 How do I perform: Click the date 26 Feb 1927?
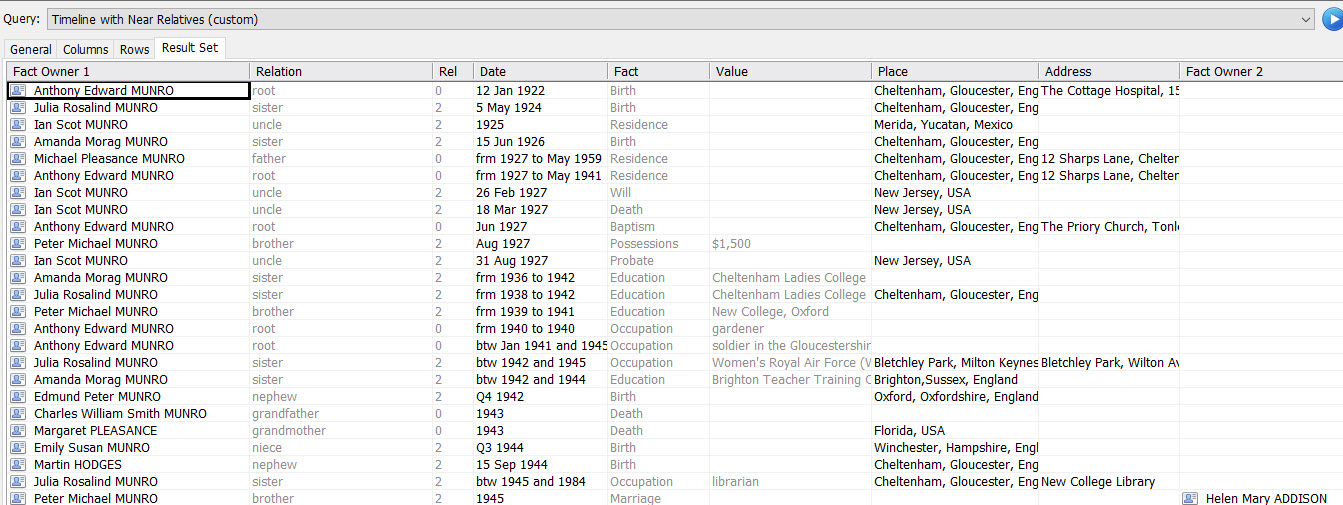tap(511, 192)
